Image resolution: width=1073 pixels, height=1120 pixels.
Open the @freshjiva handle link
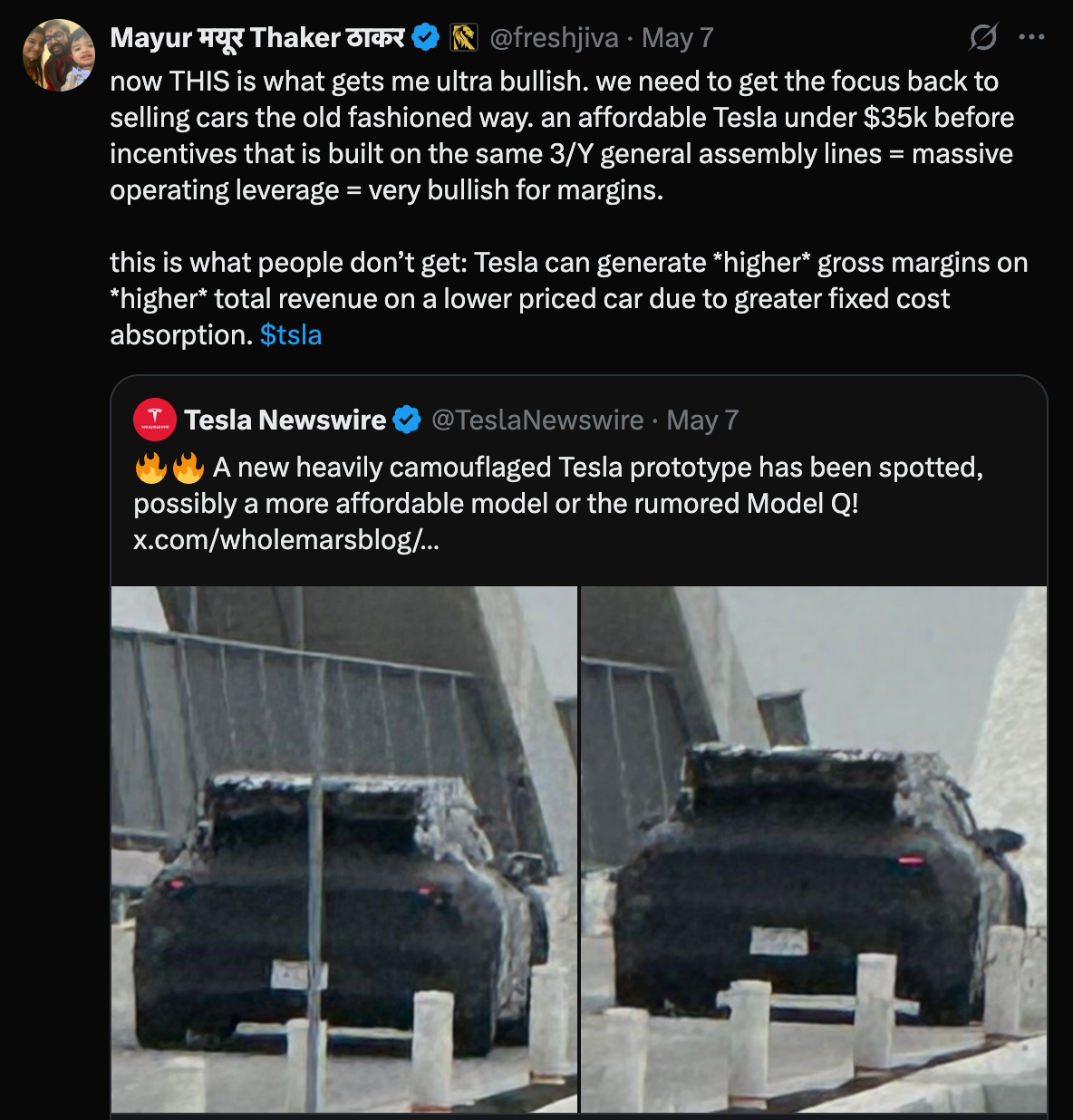point(554,38)
